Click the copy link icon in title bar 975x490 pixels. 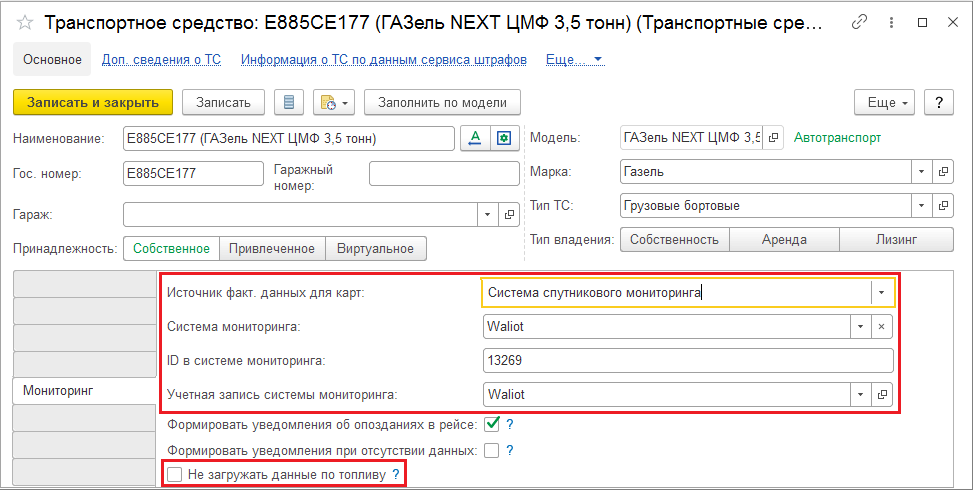pos(859,23)
